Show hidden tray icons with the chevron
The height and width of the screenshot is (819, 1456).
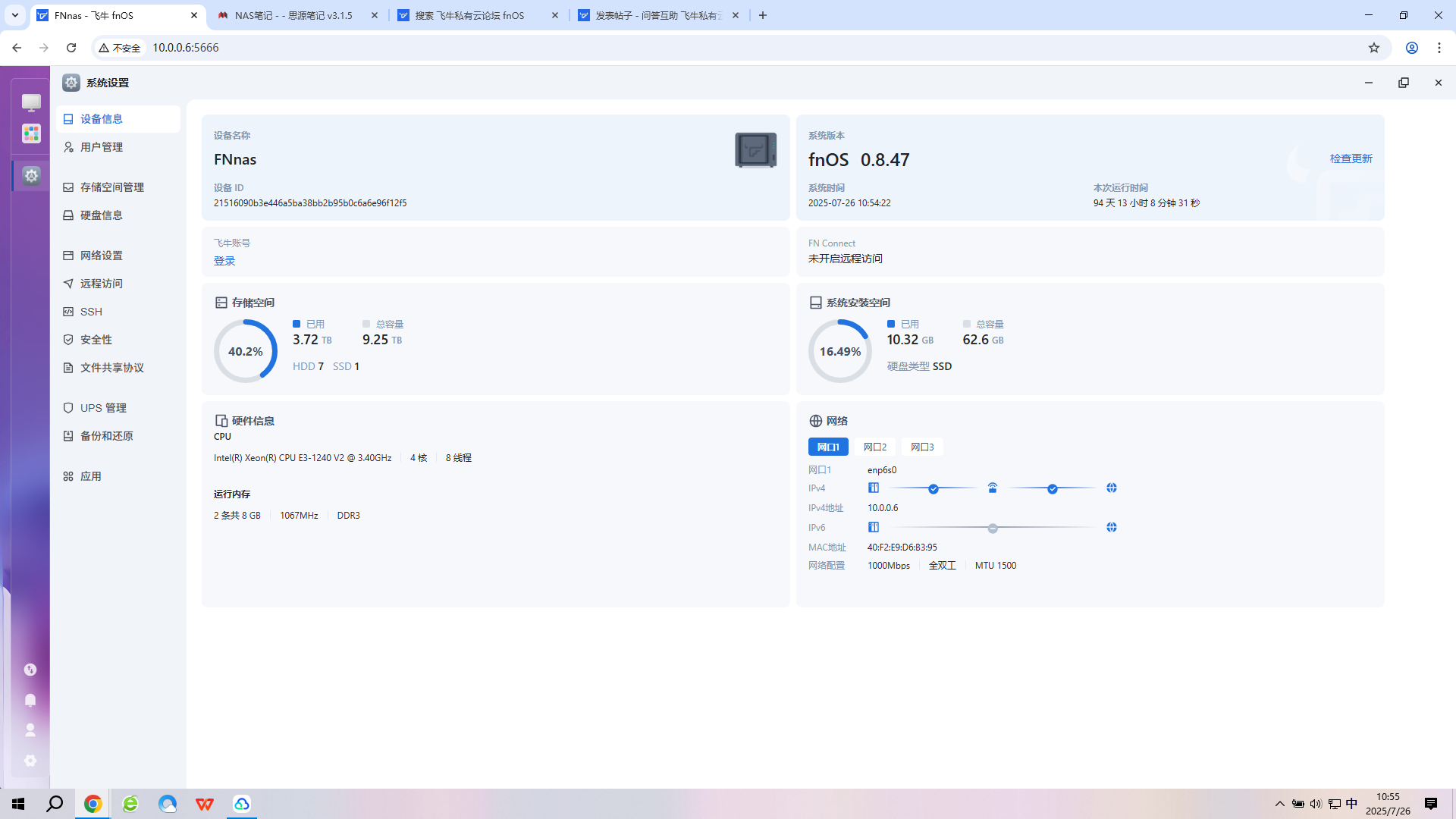coord(1280,804)
